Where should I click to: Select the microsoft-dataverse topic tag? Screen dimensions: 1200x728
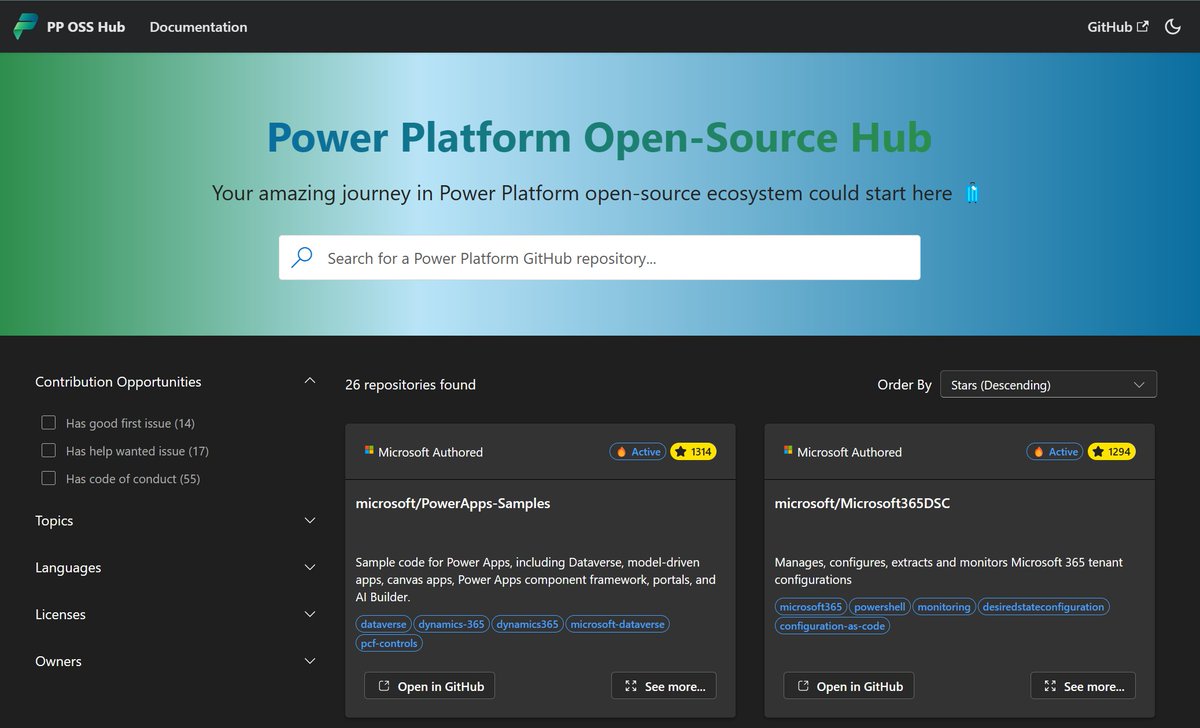pyautogui.click(x=617, y=624)
